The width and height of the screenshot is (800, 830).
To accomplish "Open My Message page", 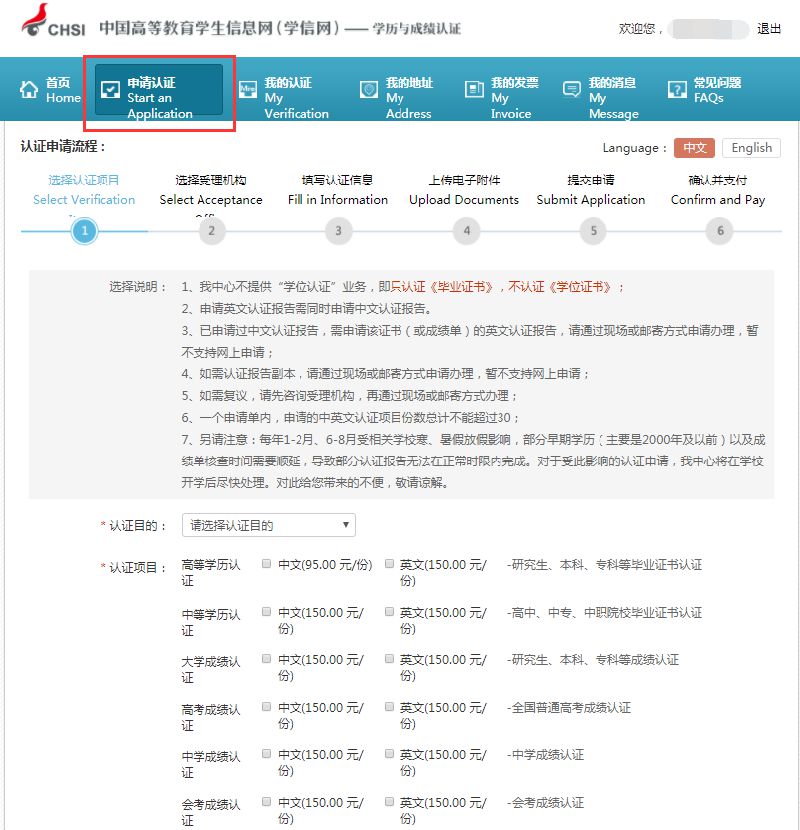I will (x=601, y=97).
